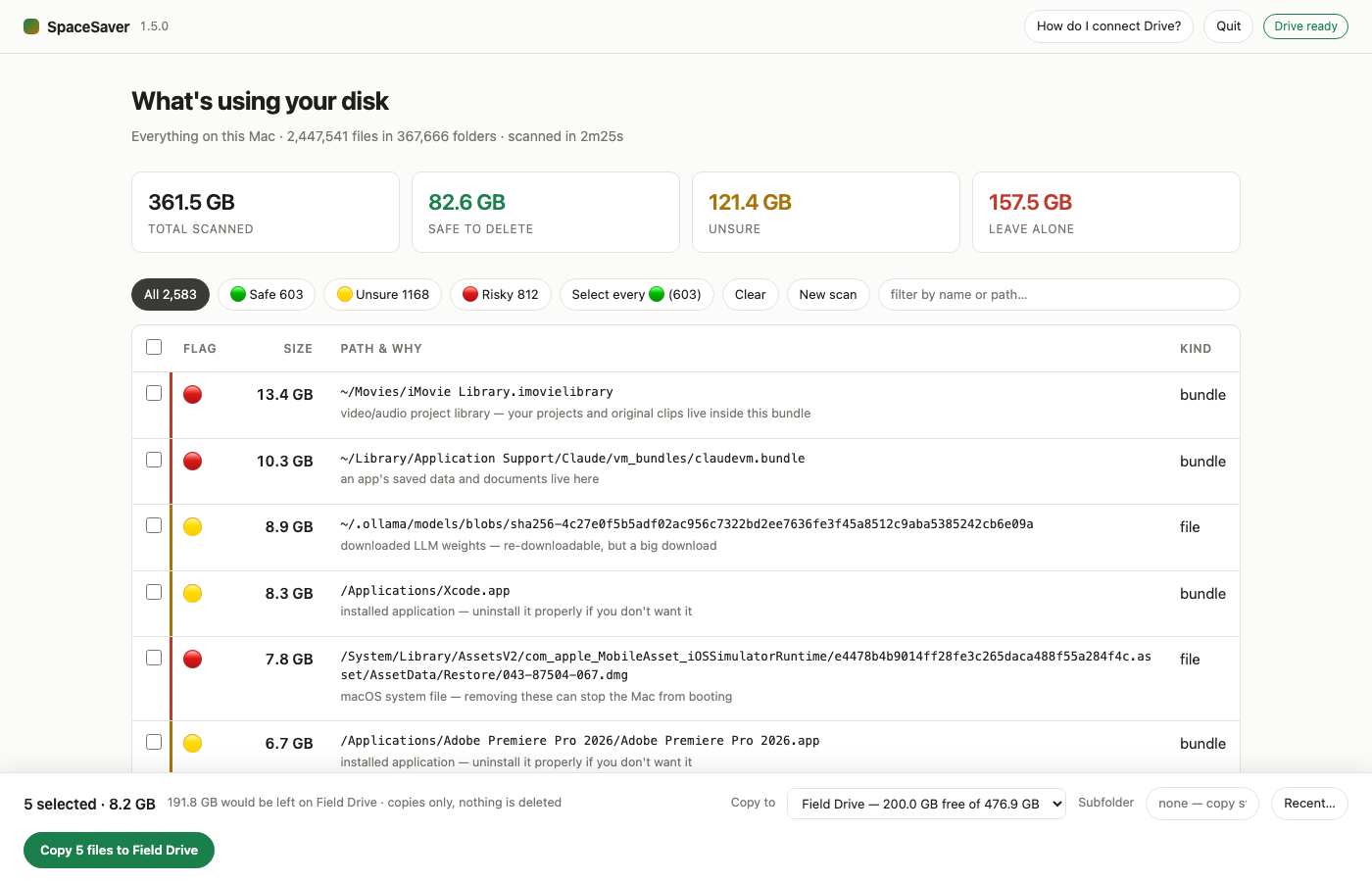This screenshot has width=1372, height=882.
Task: Click the SpaceSaver logo icon
Action: [x=31, y=26]
